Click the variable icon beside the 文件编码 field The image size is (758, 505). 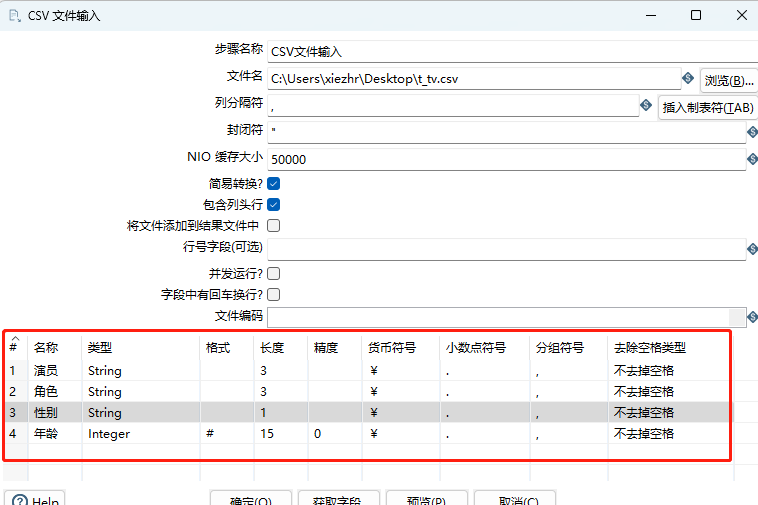[752, 317]
